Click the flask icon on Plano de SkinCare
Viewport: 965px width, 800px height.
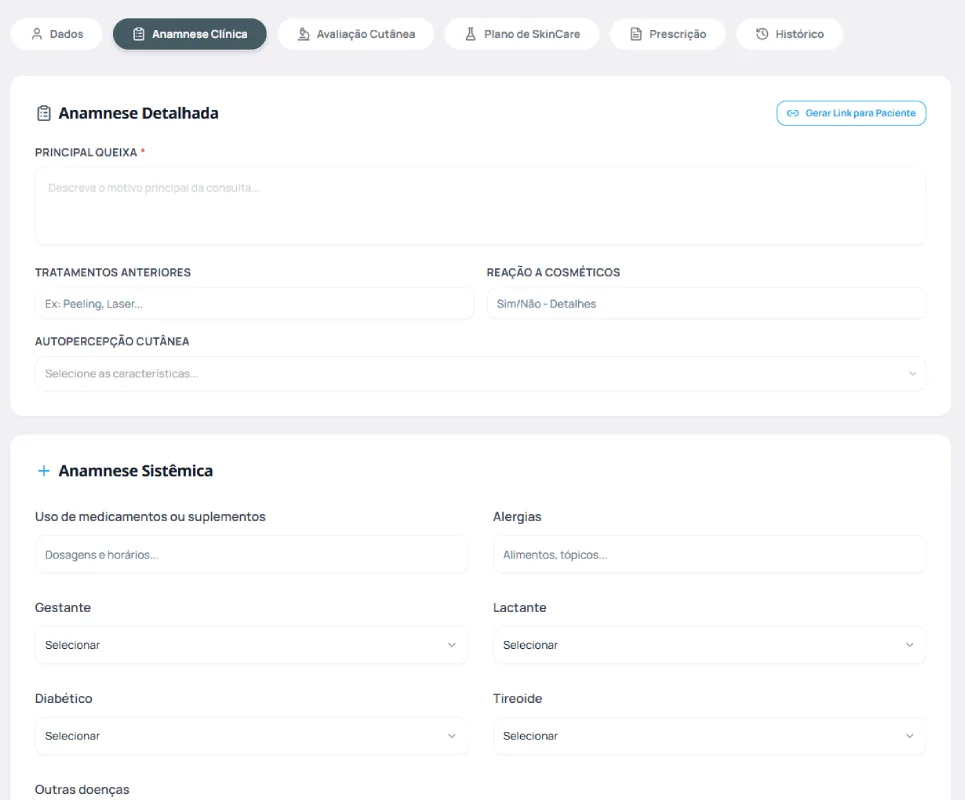[470, 34]
